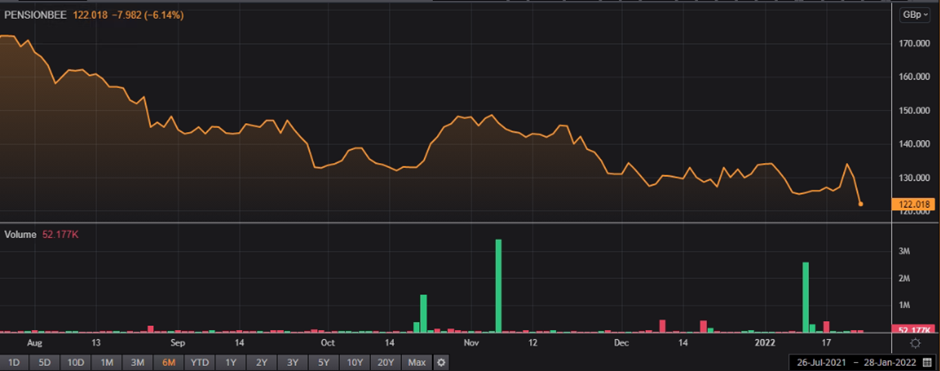Select the 1D time range

click(15, 363)
